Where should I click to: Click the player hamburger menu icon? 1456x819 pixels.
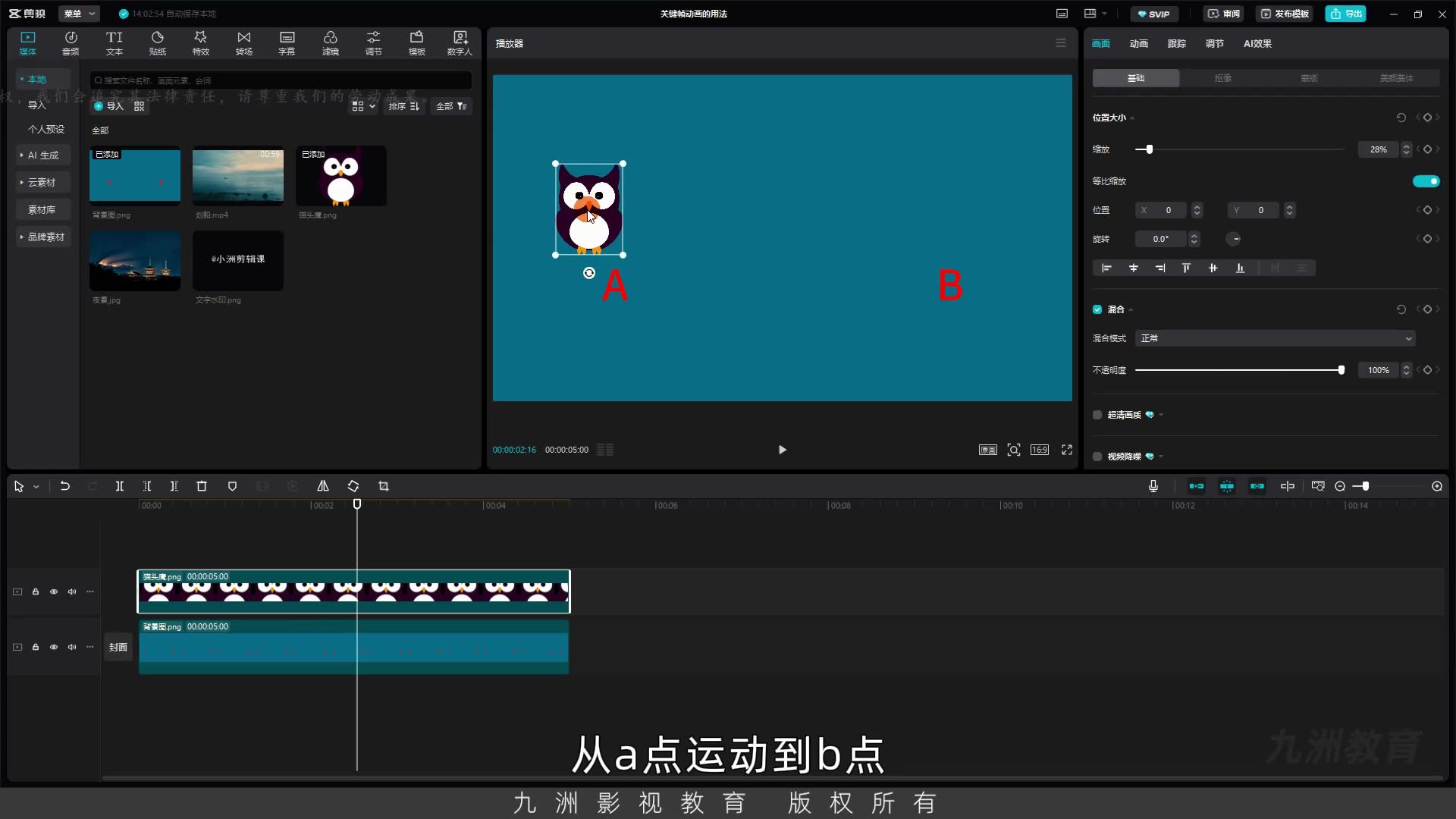[x=1061, y=43]
